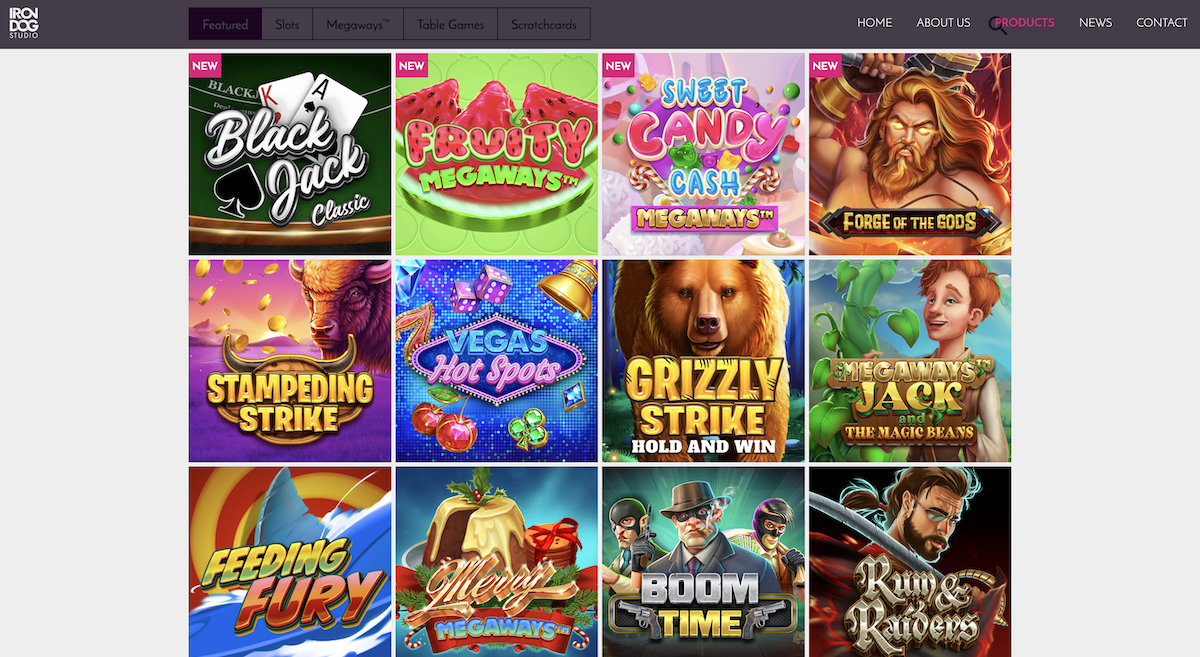Click the NEW badge on Forge of the Gods

(825, 66)
